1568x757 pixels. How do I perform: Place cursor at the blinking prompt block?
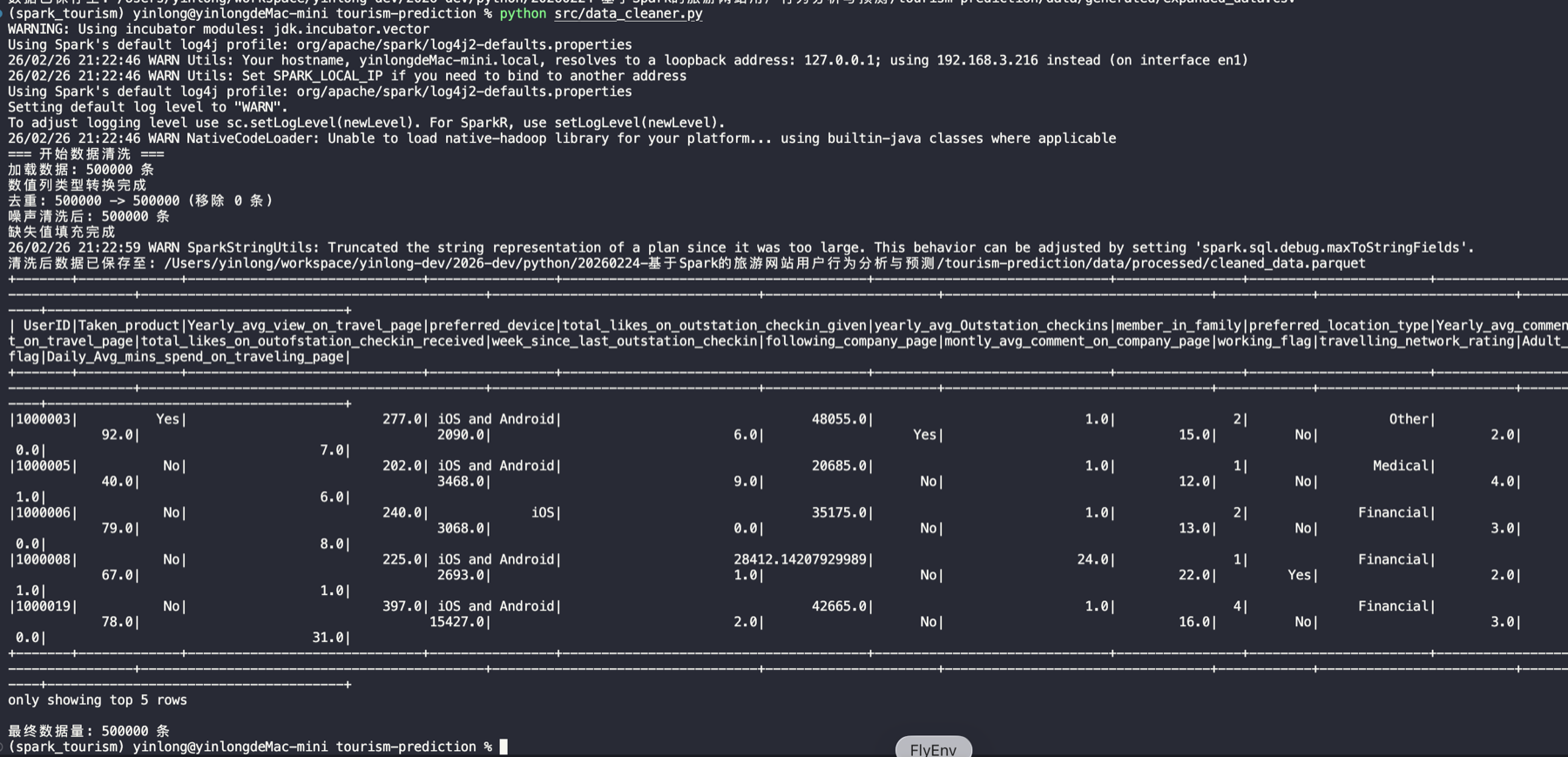[504, 747]
